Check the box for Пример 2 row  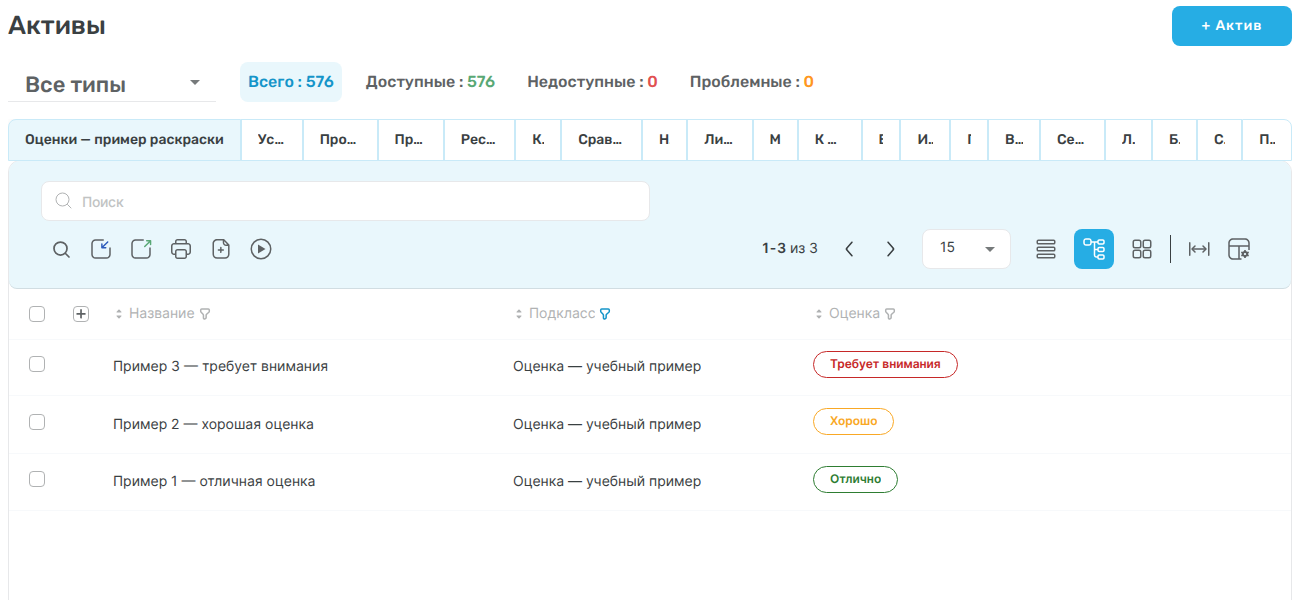click(37, 422)
